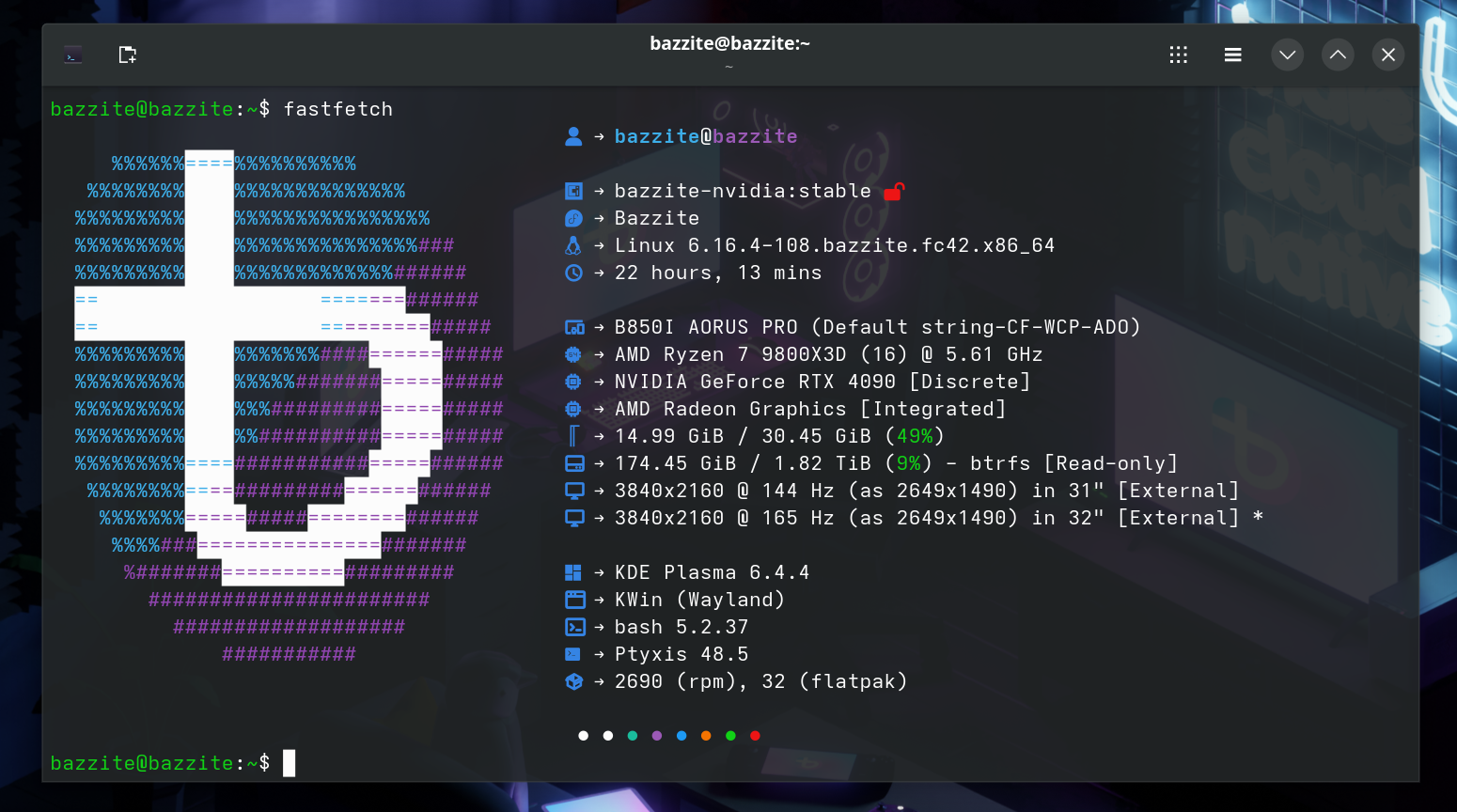Click the chip icon beside AMD Radeon Graphics
1457x812 pixels.
coord(573,409)
